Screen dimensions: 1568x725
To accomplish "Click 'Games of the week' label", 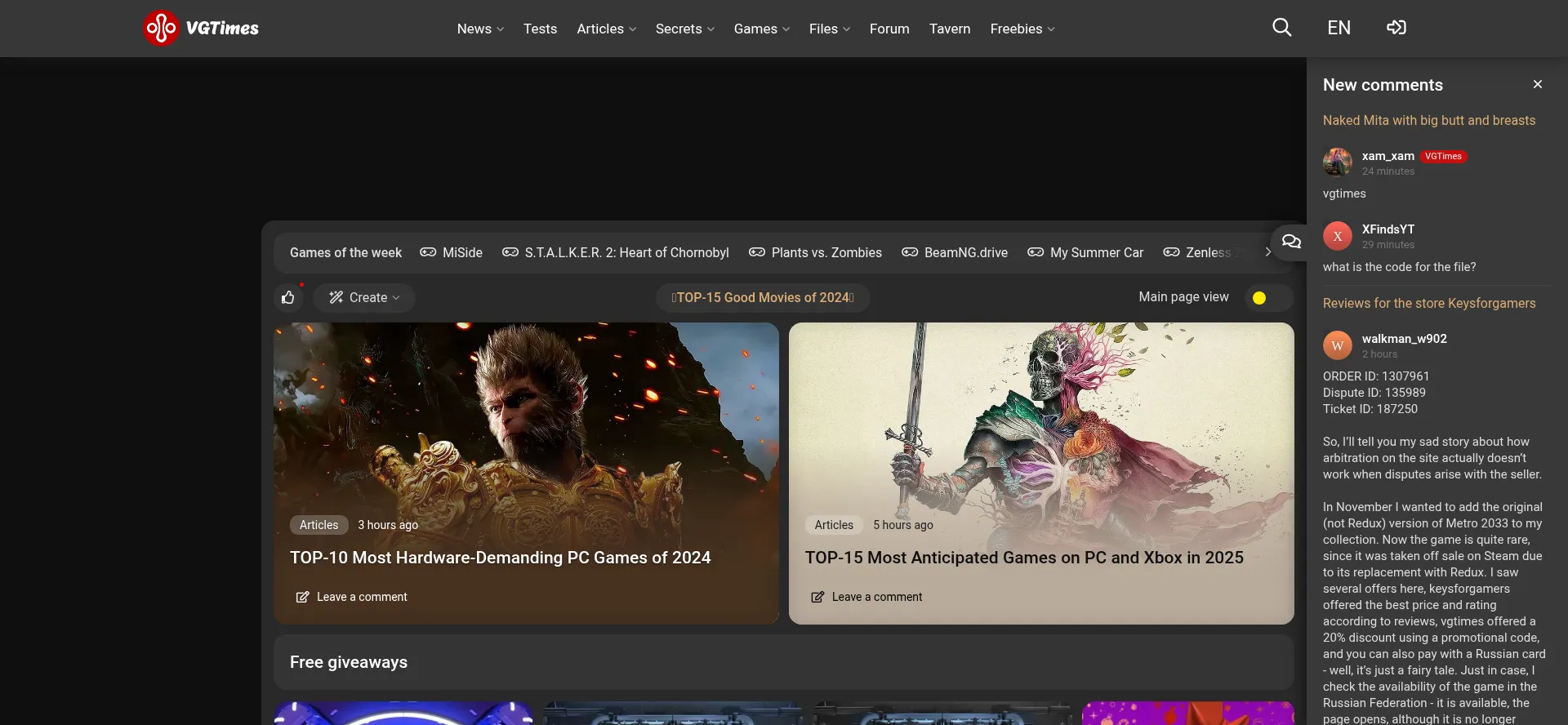I will pos(345,252).
